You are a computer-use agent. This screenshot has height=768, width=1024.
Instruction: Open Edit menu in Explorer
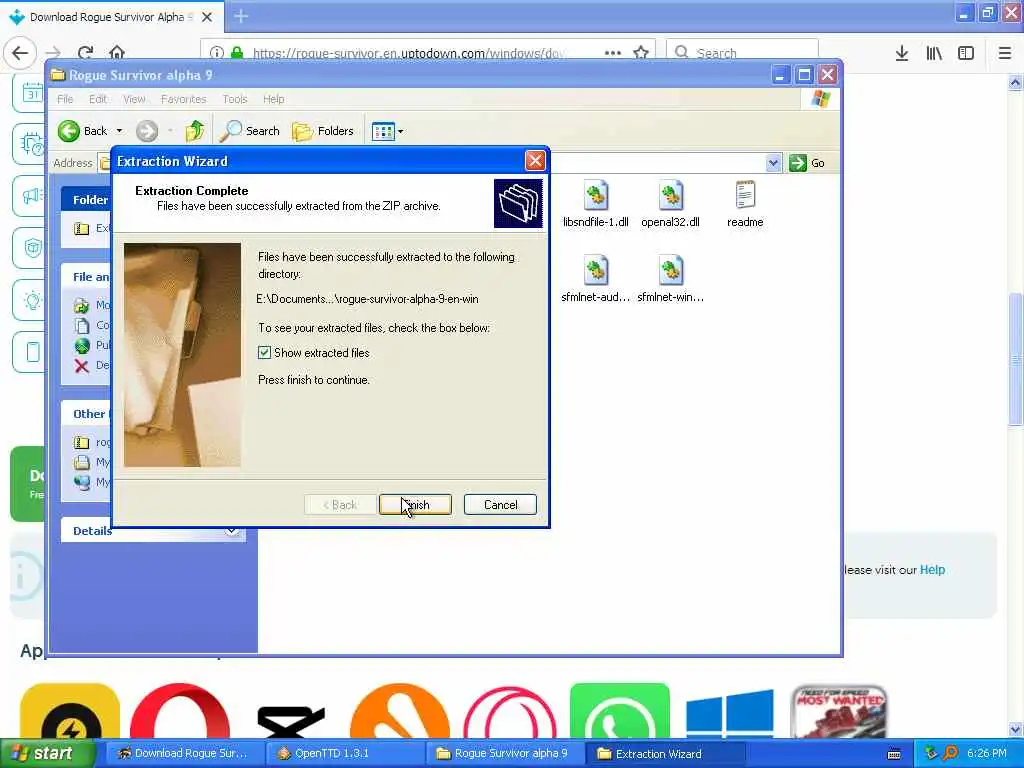click(98, 99)
